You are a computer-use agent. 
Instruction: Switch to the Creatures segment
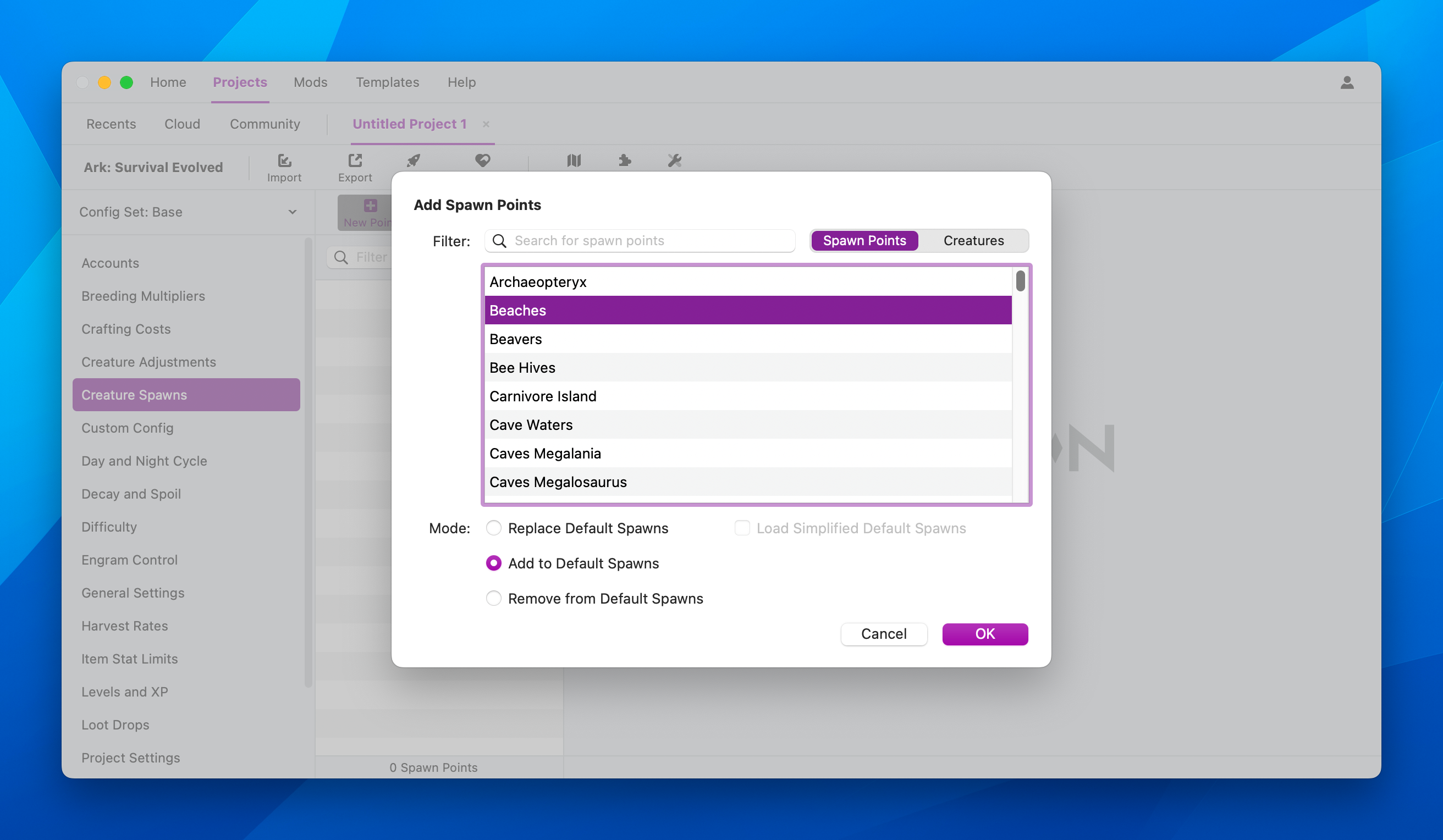973,240
